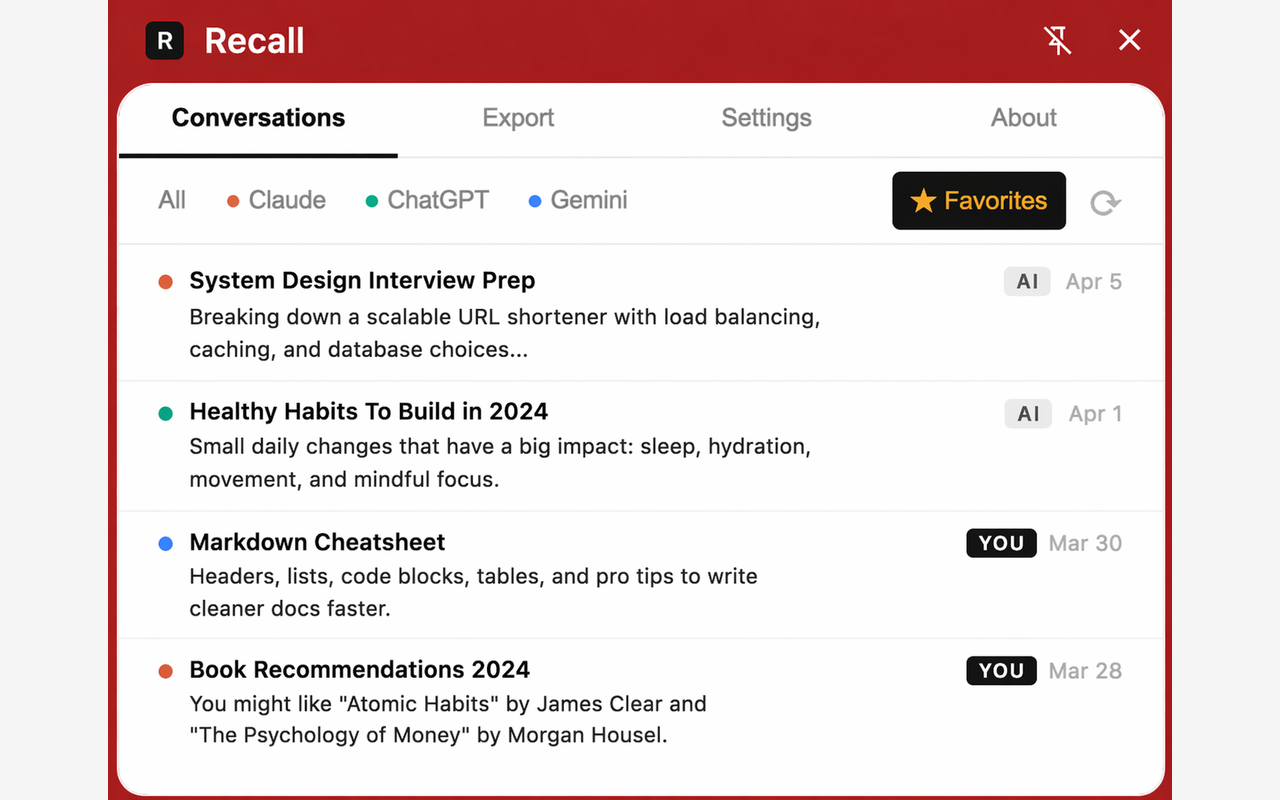Open the Markdown Cheatsheet conversation
Viewport: 1280px width, 800px height.
tap(641, 574)
